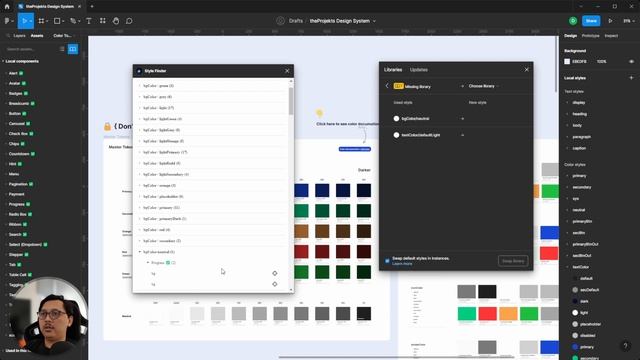
Task: Go to the Figma home tab
Action: coord(7,7)
